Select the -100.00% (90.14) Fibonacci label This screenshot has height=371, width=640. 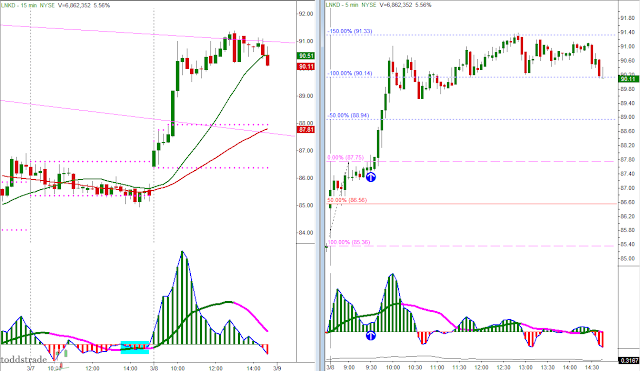point(351,73)
